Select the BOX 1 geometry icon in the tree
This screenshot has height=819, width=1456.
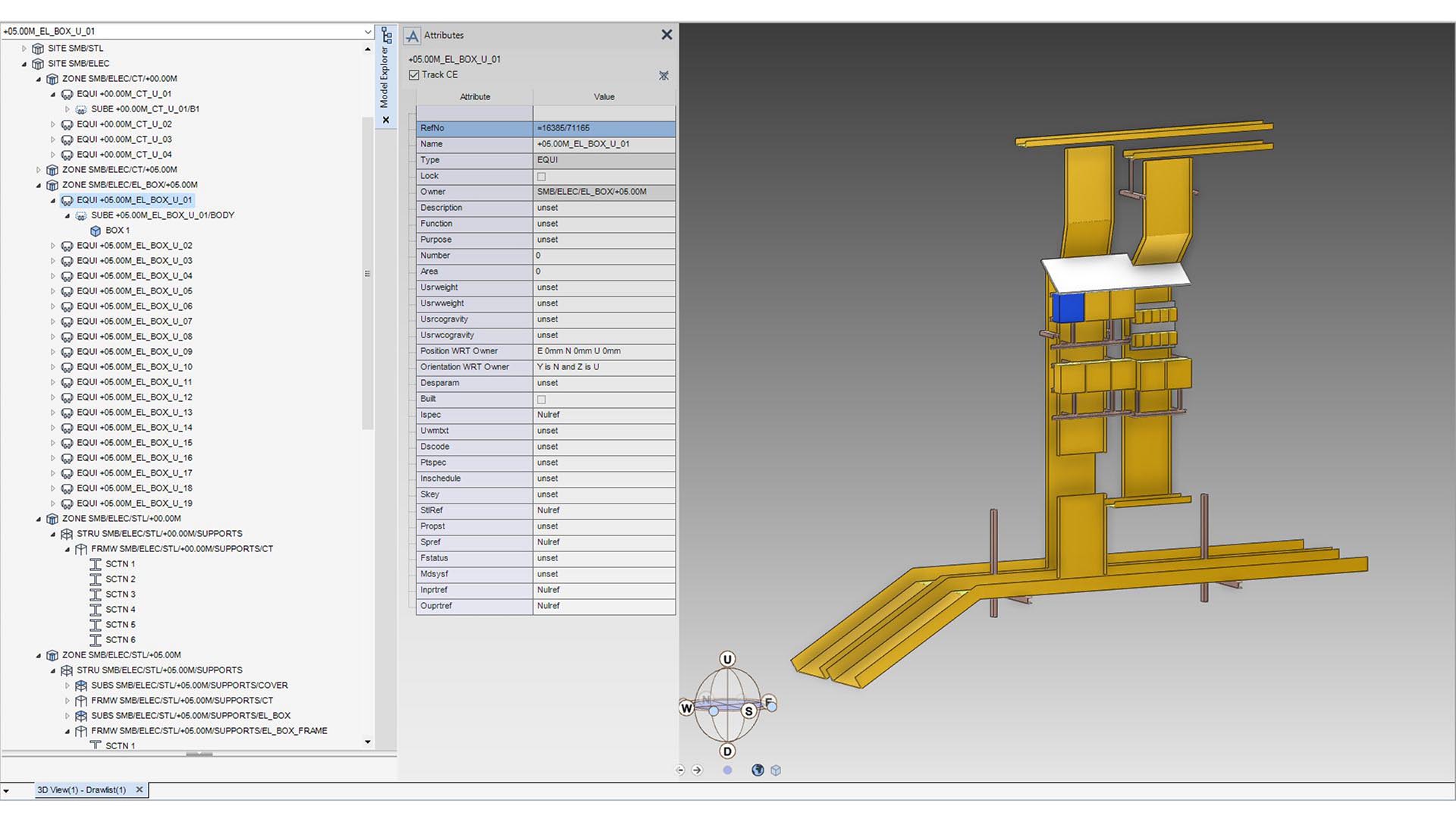click(95, 230)
